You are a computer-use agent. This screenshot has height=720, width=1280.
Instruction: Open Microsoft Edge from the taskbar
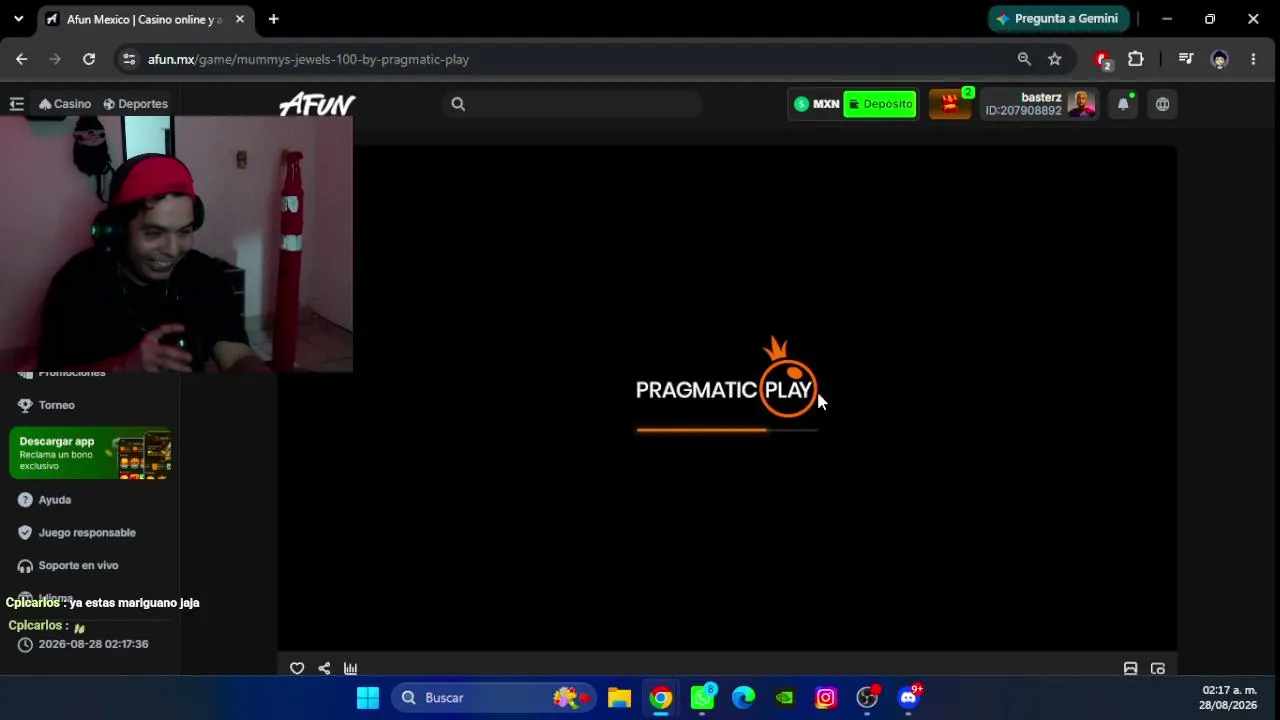coord(743,697)
